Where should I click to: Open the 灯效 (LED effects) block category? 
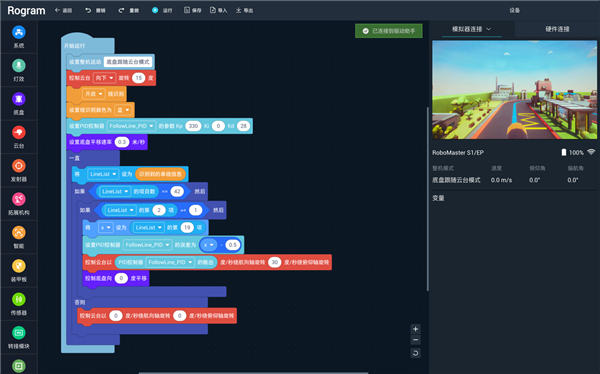19,70
